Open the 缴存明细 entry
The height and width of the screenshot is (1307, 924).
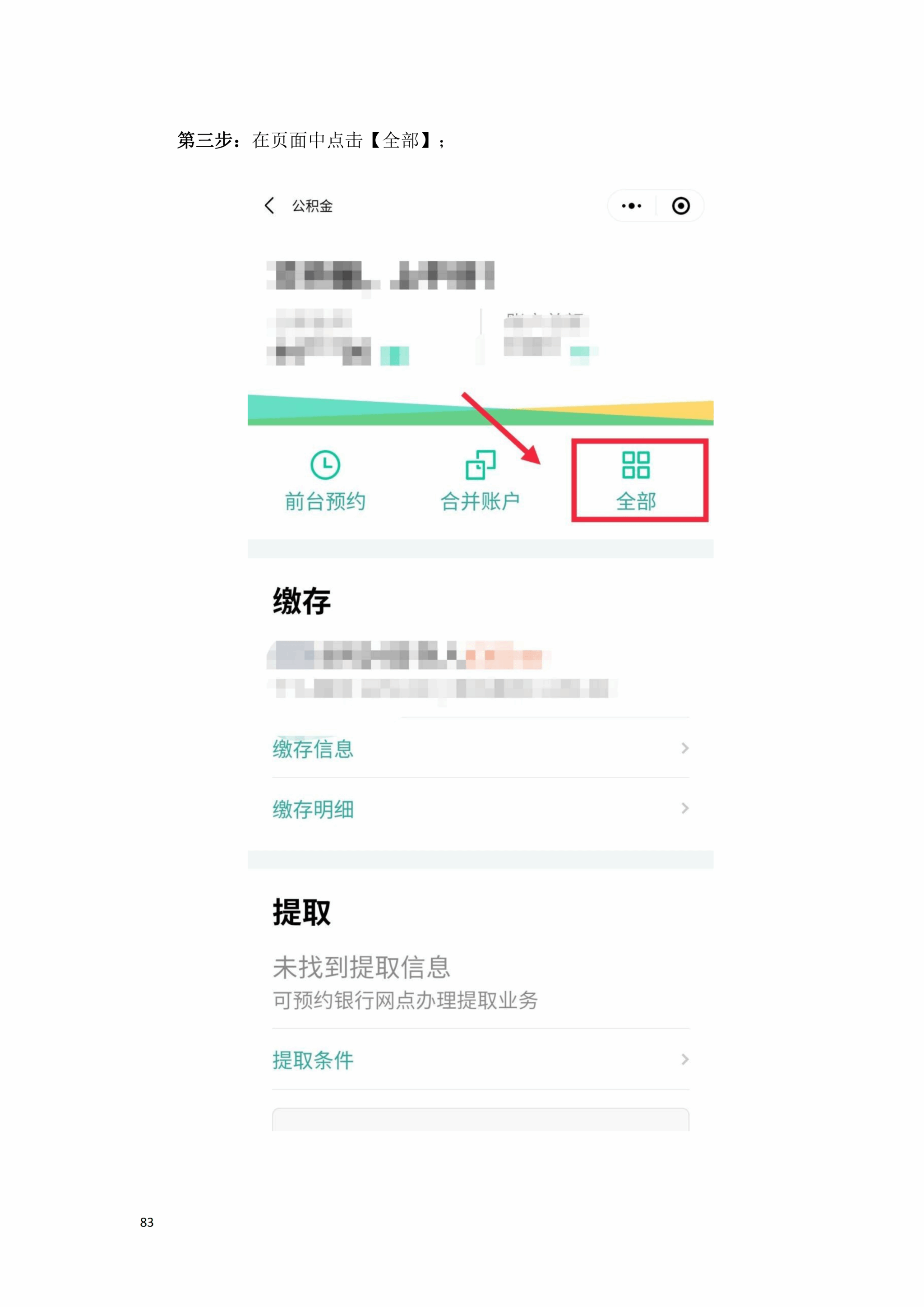pyautogui.click(x=481, y=808)
